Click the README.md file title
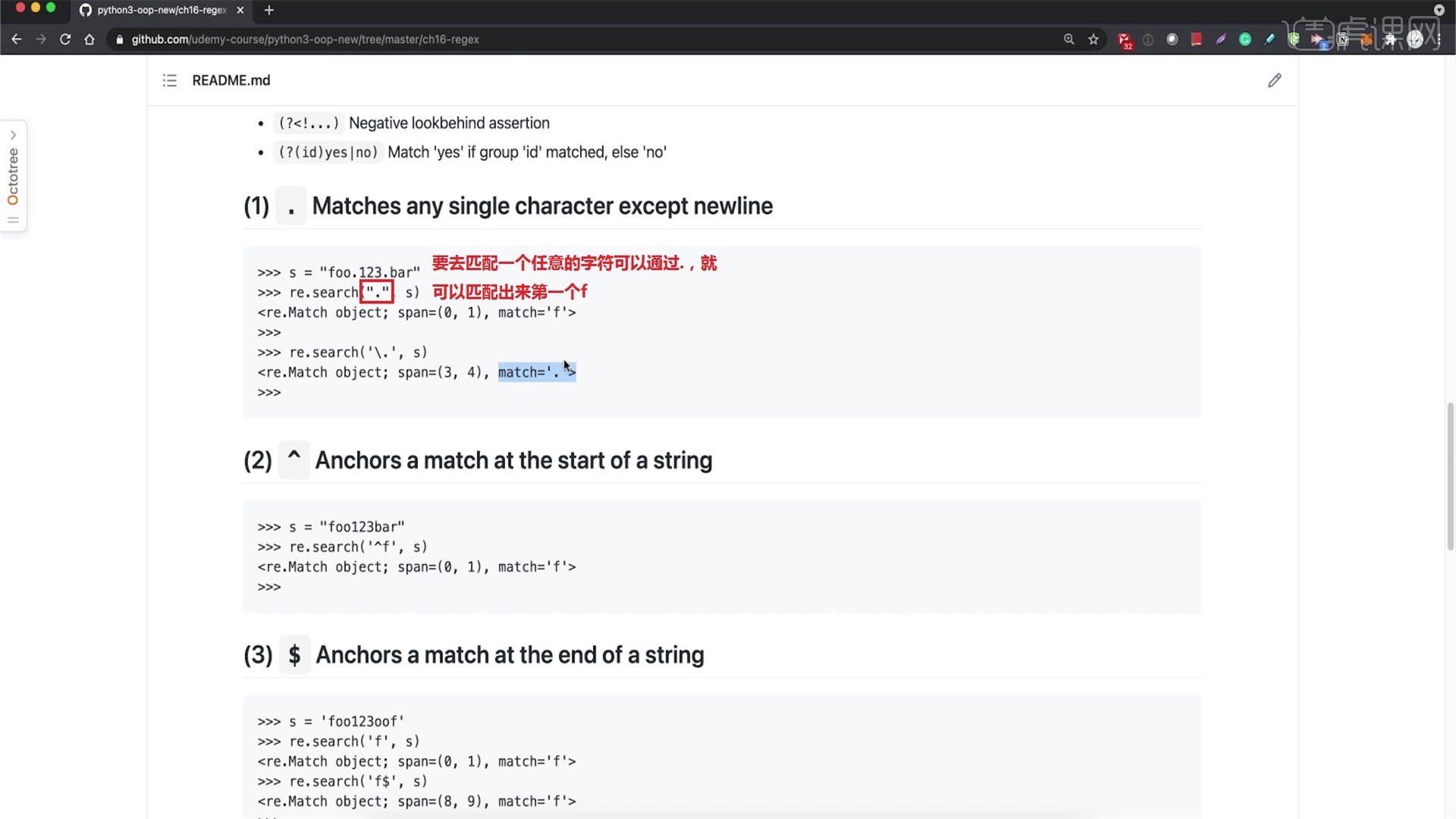The height and width of the screenshot is (819, 1456). (231, 80)
